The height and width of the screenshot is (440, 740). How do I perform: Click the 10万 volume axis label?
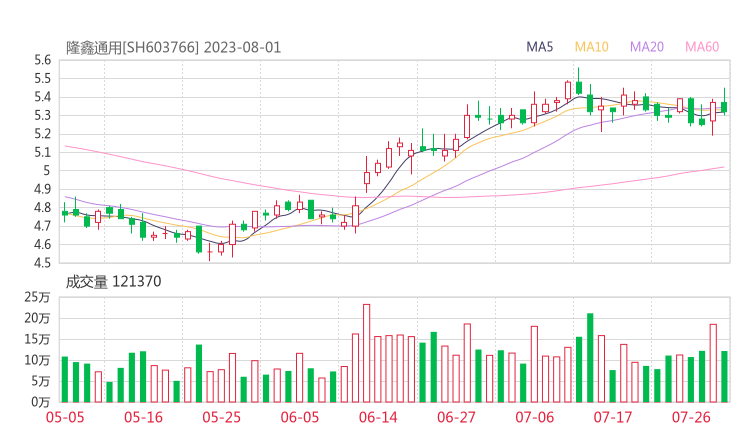coord(37,361)
